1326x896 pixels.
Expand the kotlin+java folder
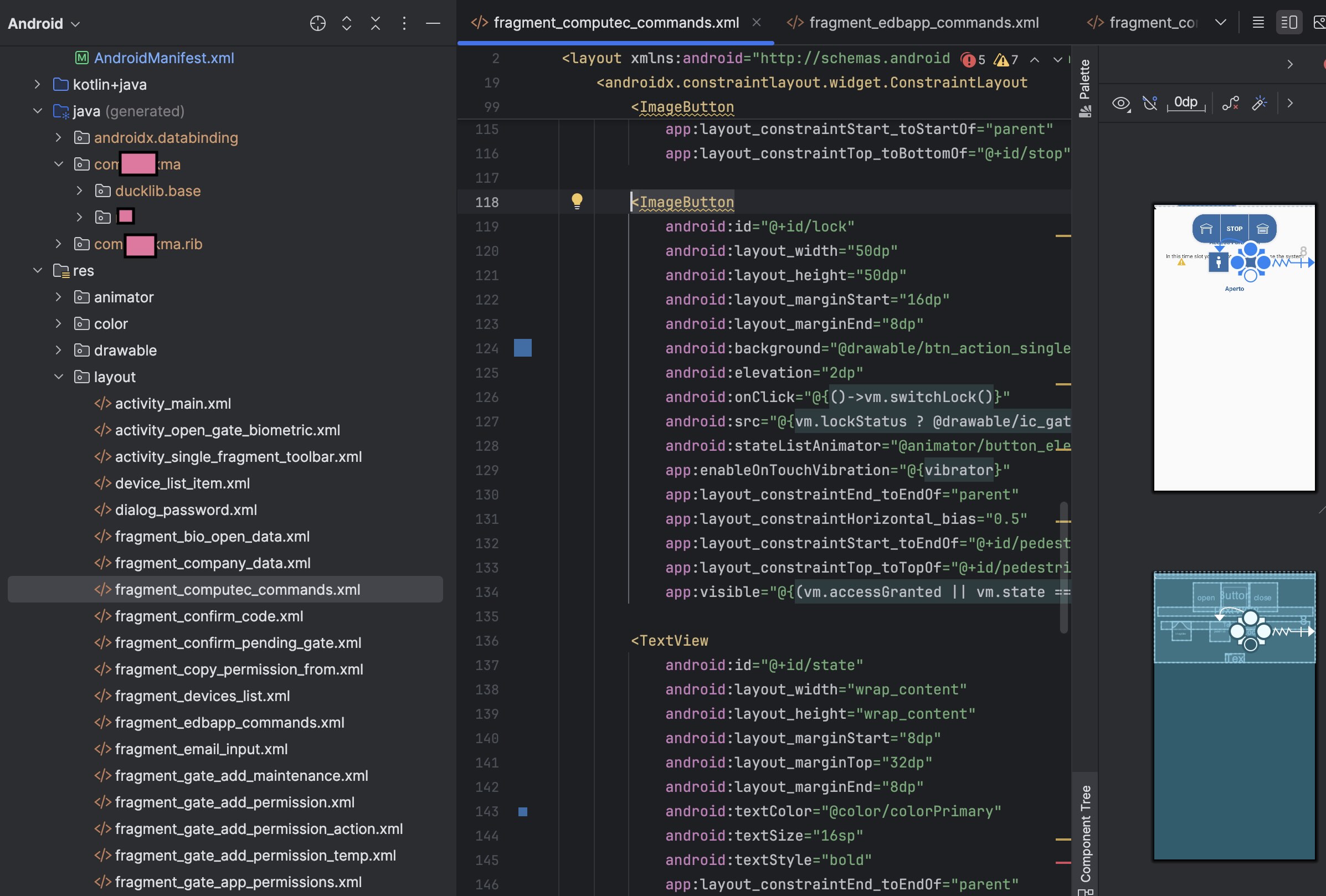tap(38, 84)
